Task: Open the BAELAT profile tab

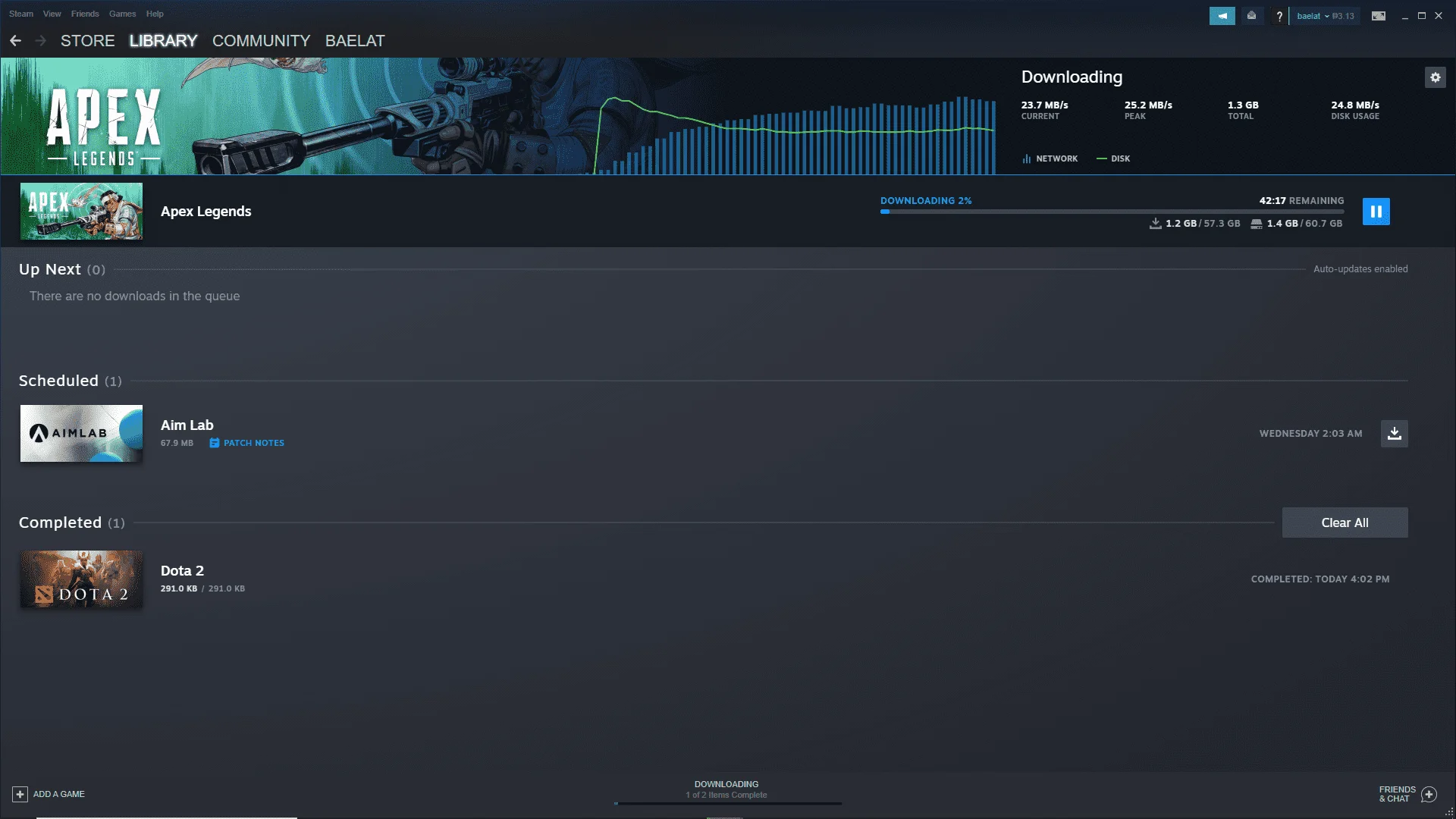Action: (355, 41)
